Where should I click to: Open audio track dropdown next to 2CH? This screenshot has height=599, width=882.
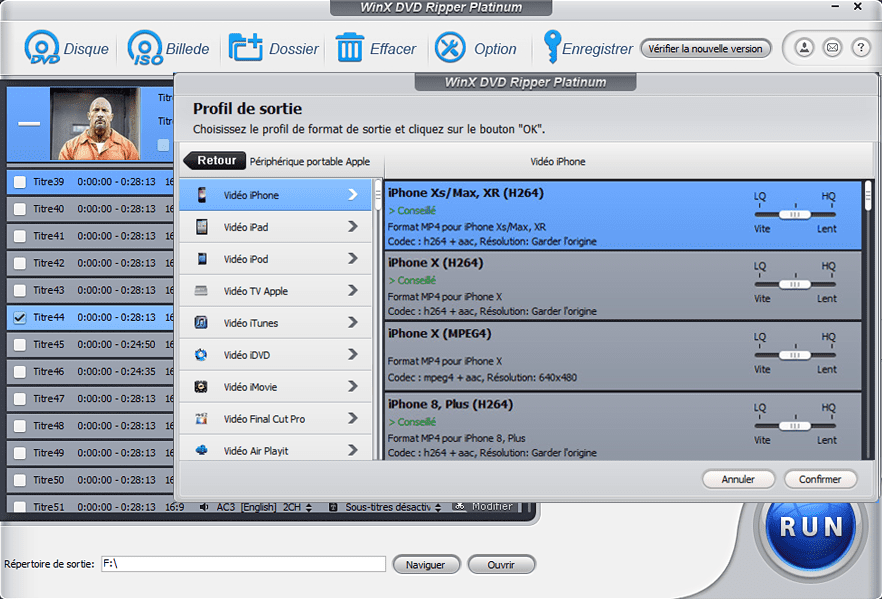[x=309, y=507]
